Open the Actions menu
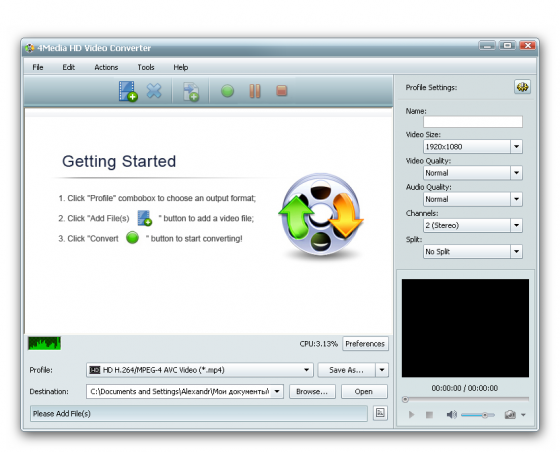 click(x=106, y=67)
